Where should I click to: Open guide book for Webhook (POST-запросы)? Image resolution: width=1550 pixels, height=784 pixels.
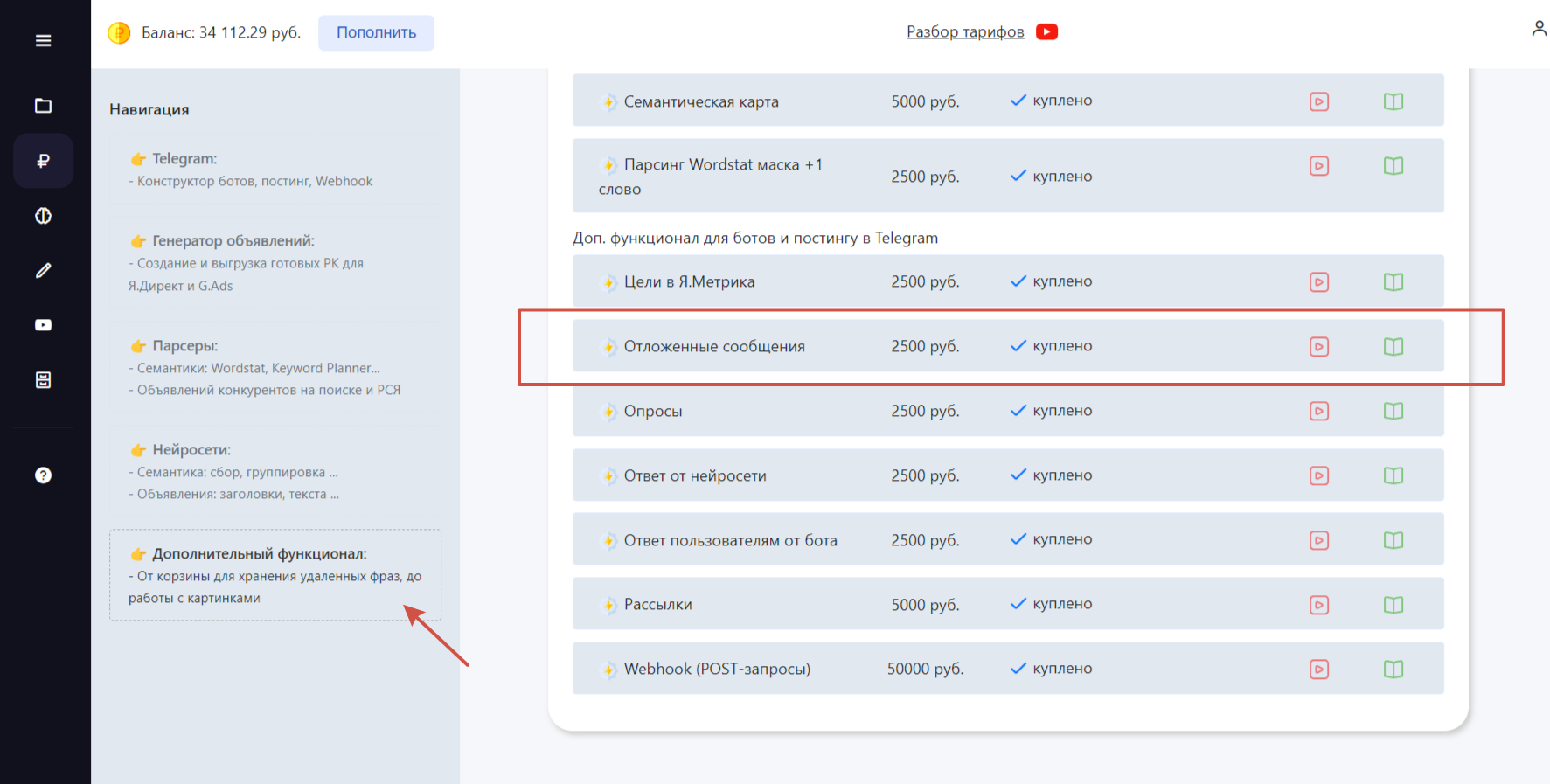click(x=1394, y=670)
